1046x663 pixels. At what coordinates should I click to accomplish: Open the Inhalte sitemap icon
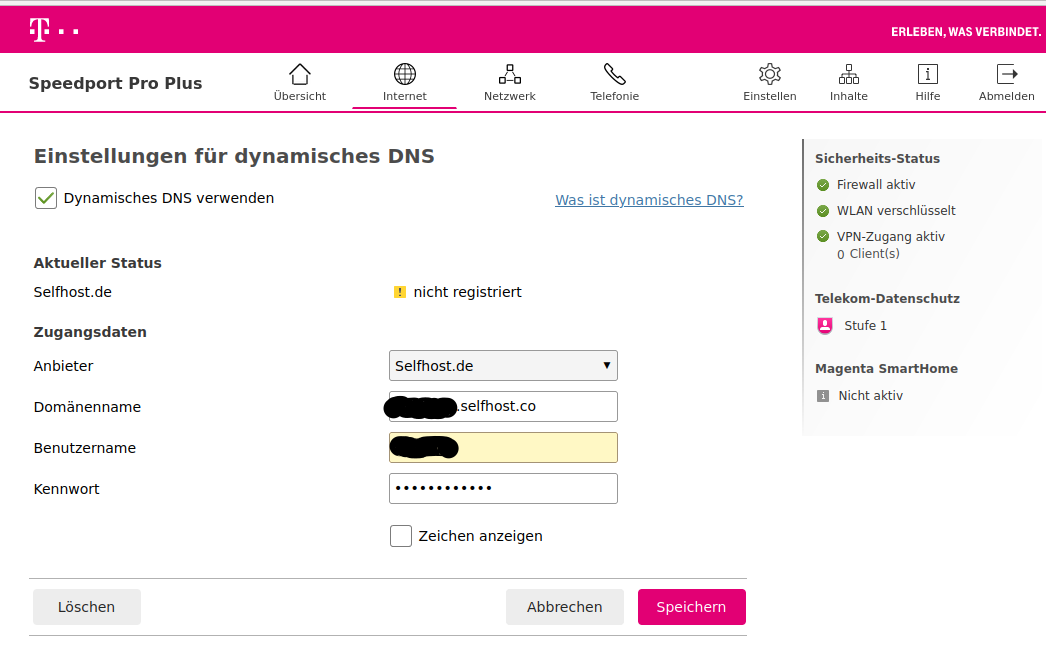pyautogui.click(x=849, y=74)
